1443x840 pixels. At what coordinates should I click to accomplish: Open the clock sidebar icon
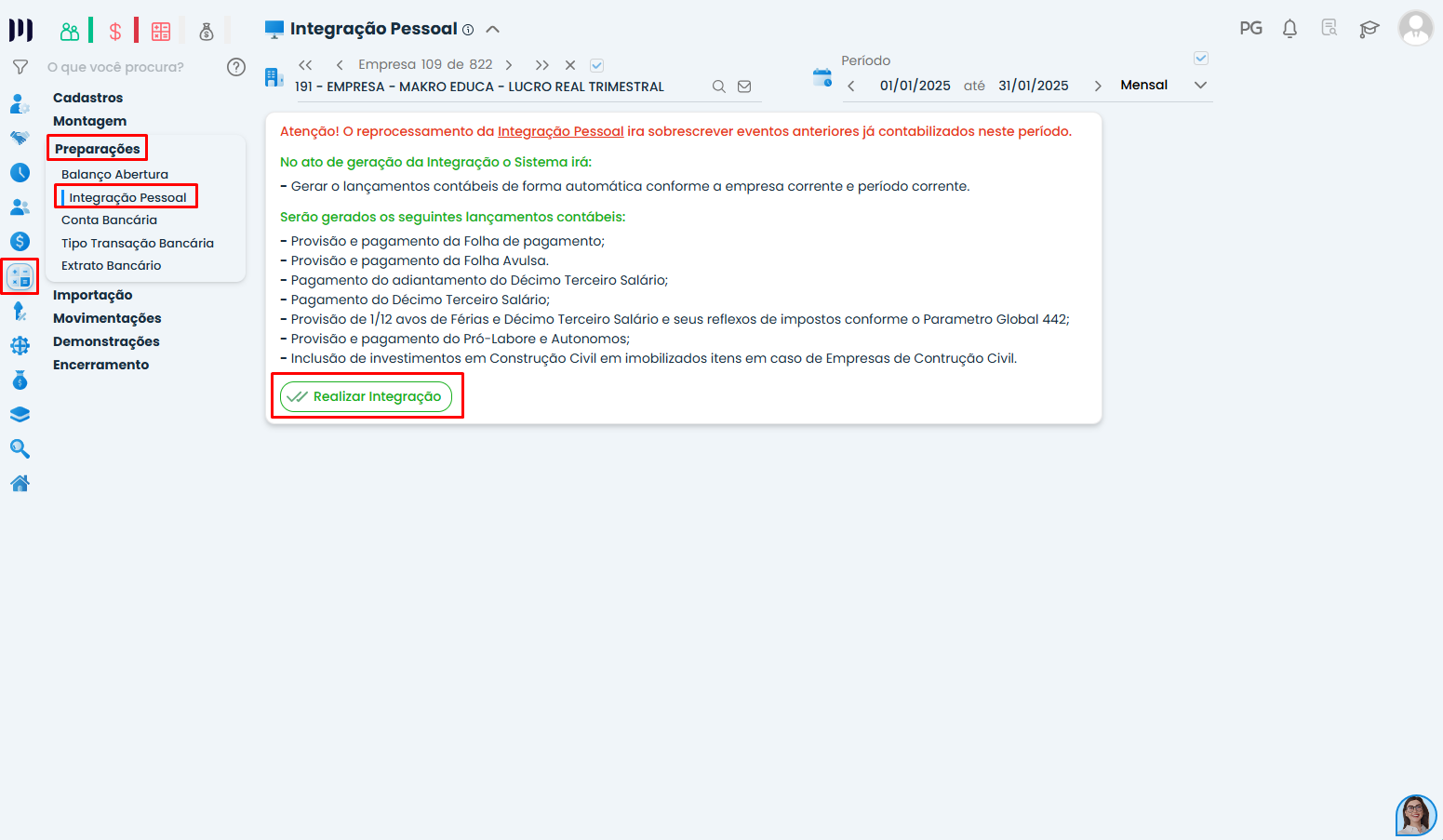coord(20,173)
